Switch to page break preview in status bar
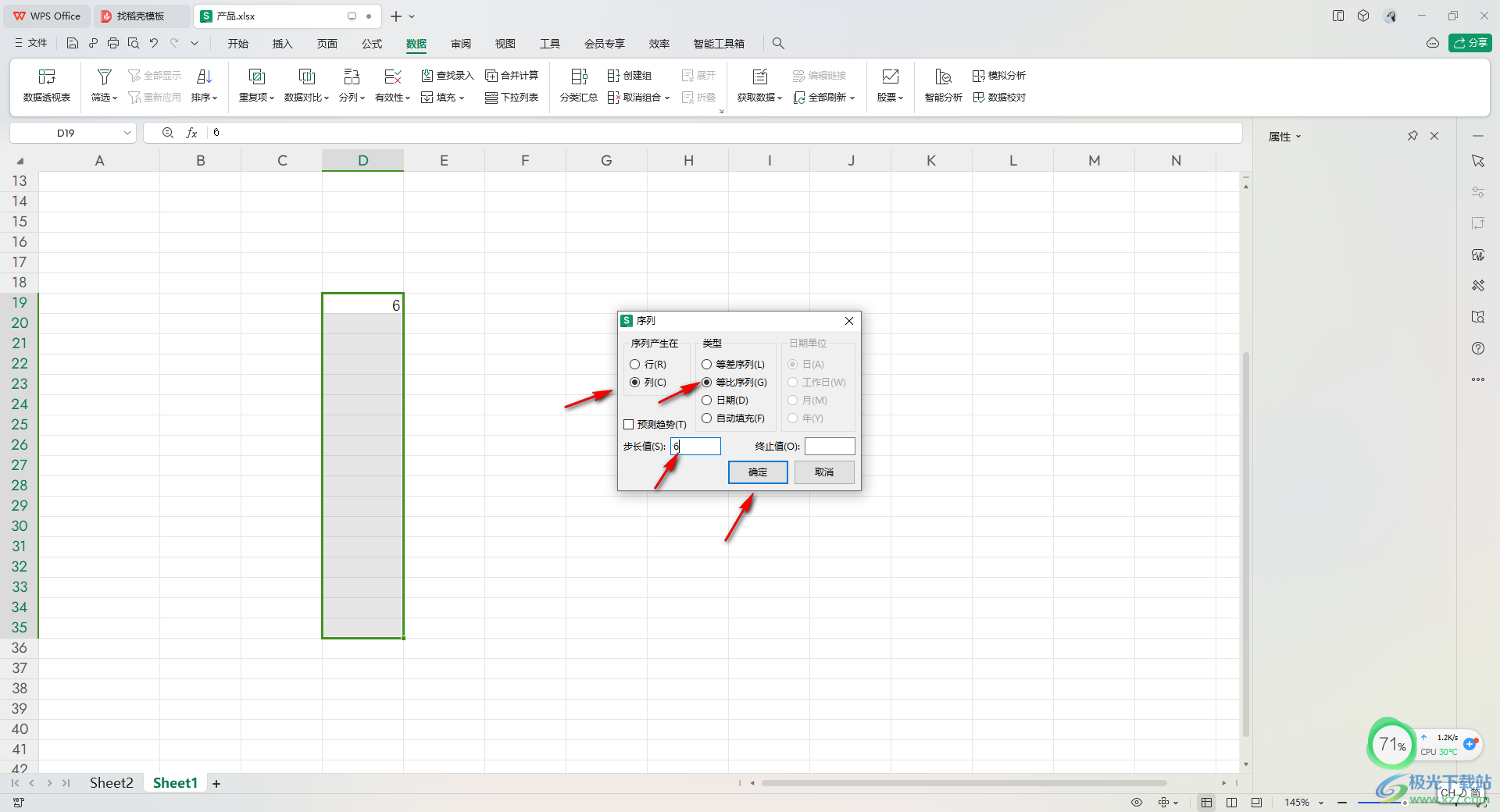Viewport: 1500px width, 812px height. (x=1232, y=803)
